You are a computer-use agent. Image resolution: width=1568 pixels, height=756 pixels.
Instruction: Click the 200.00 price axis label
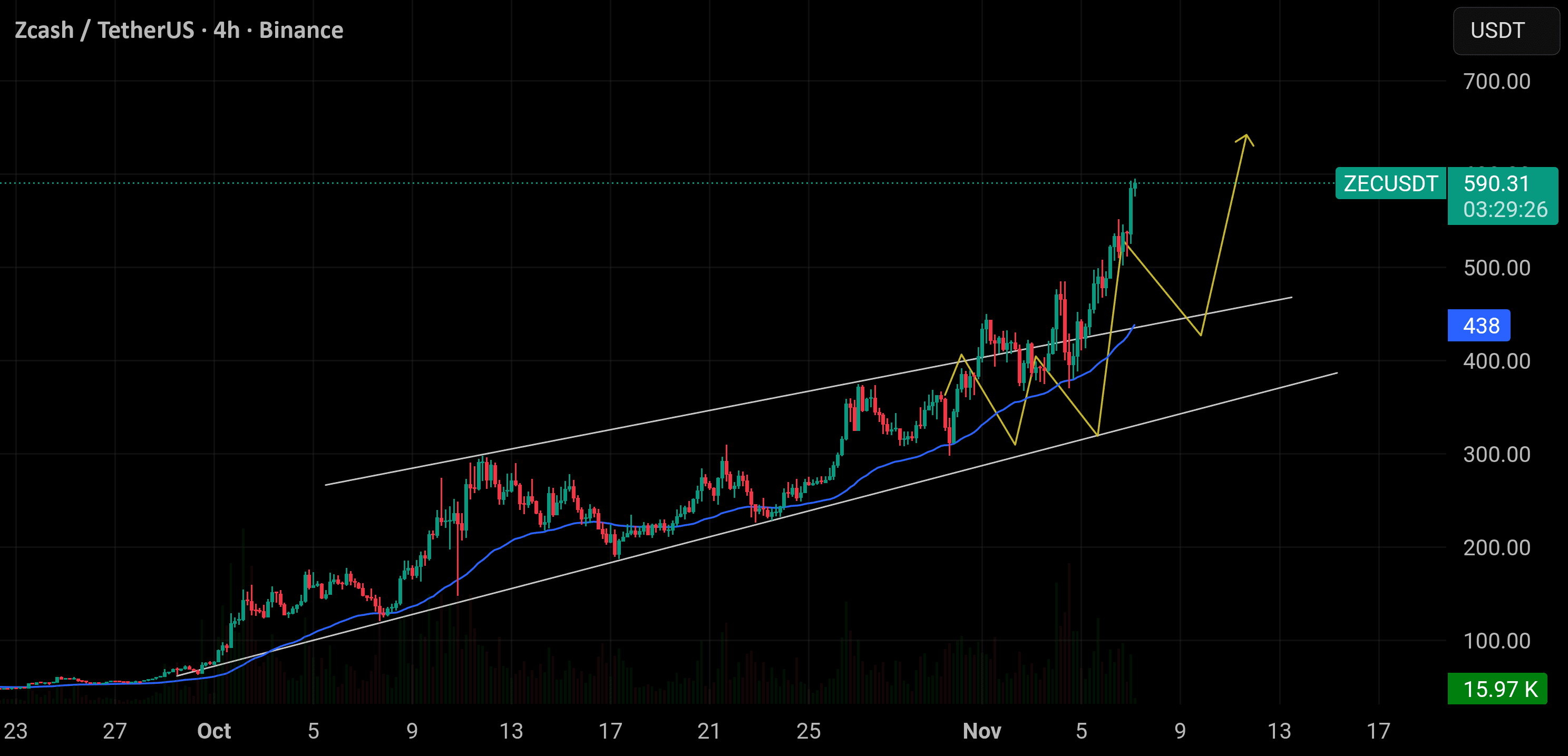pyautogui.click(x=1496, y=547)
